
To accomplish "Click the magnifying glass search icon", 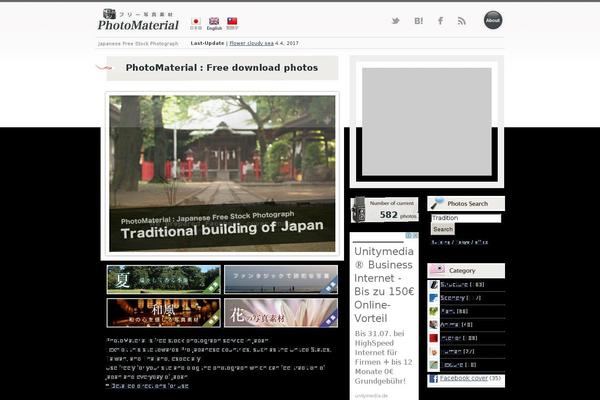I will pos(437,203).
